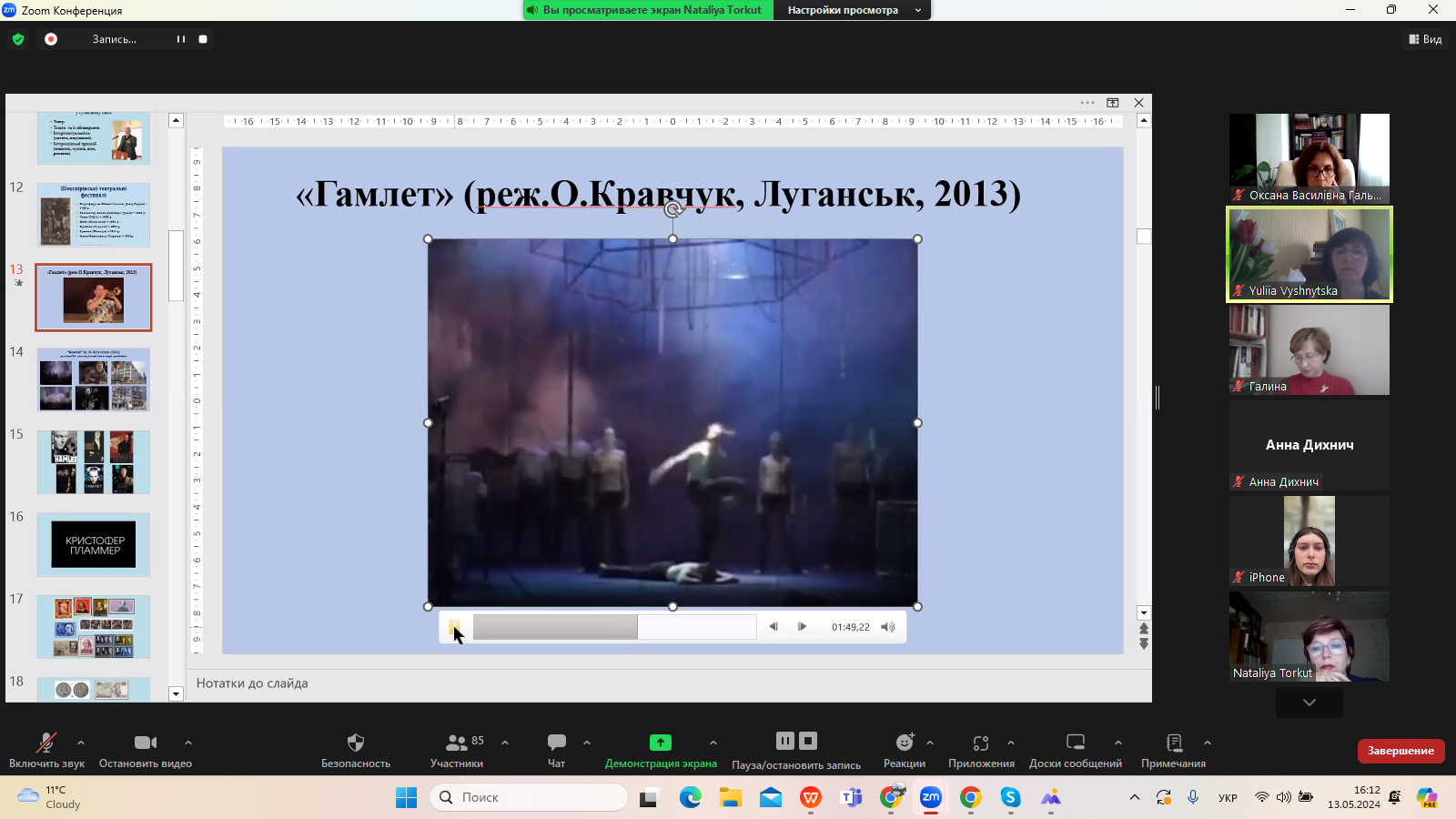This screenshot has width=1456, height=819.
Task: Open the Security shield options
Action: coord(356,743)
